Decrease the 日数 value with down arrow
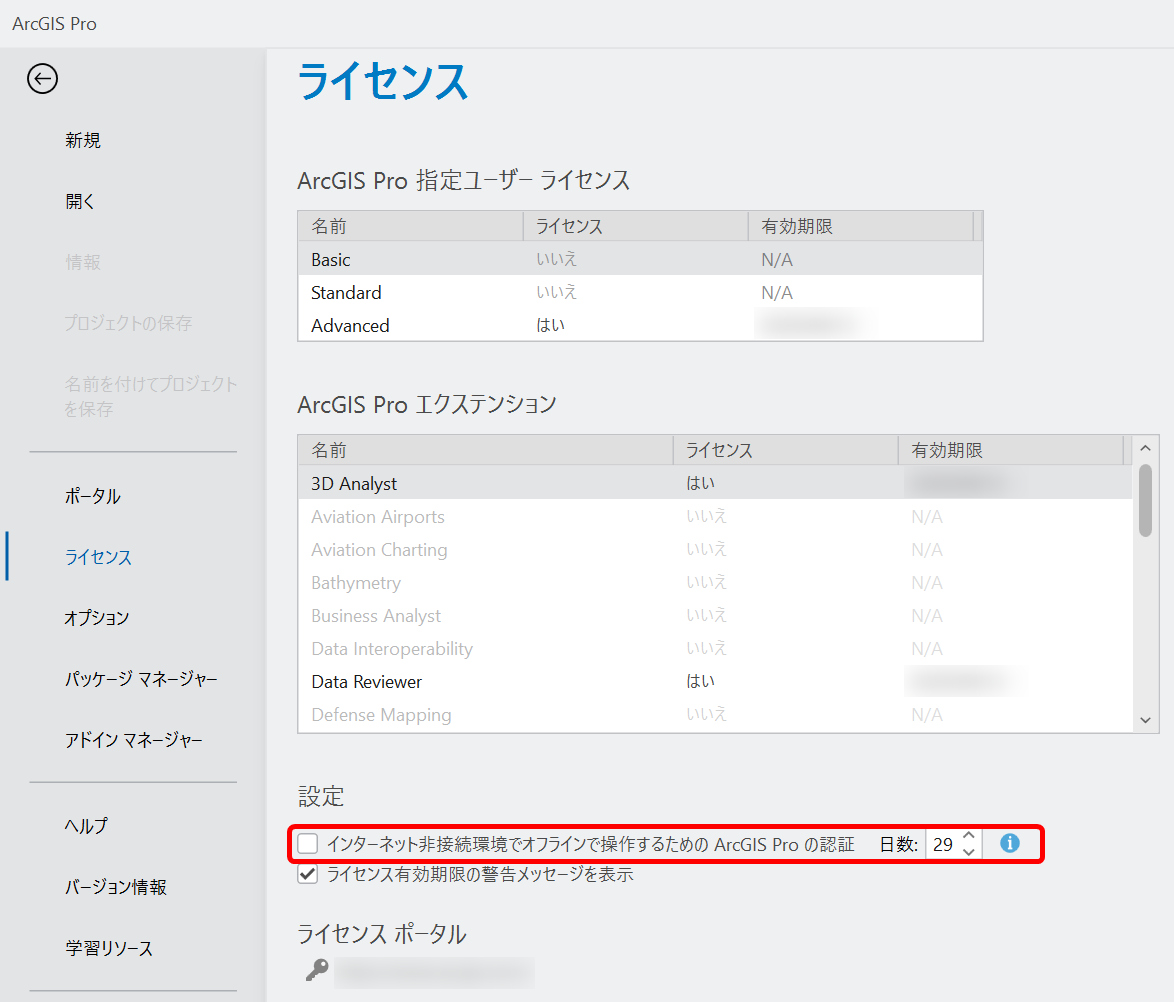Viewport: 1174px width, 1002px height. point(968,852)
